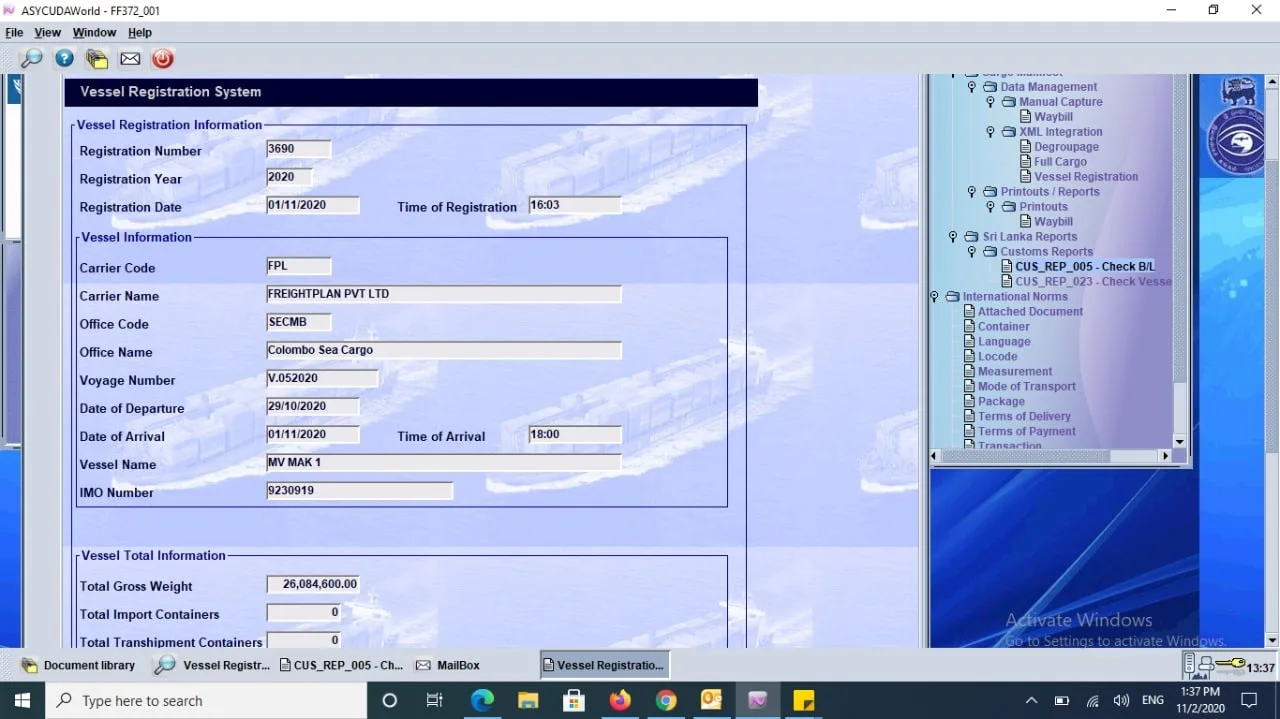Click tree panel horizontal scroll left arrow
Viewport: 1280px width, 719px height.
click(936, 456)
